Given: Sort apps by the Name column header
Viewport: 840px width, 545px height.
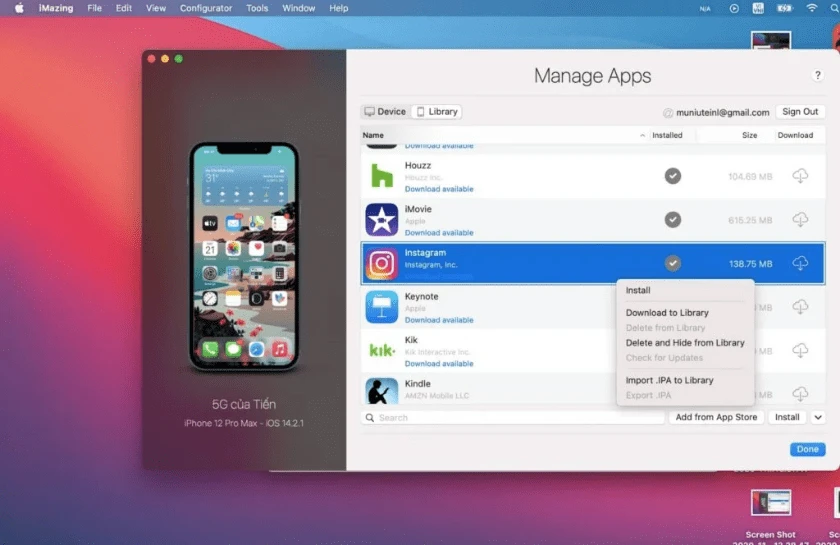Looking at the screenshot, I should click(x=373, y=135).
